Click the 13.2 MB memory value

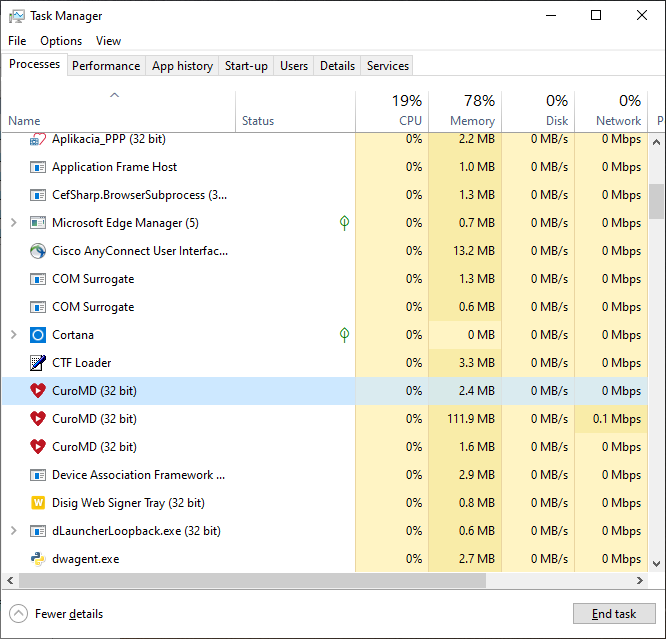coord(474,251)
